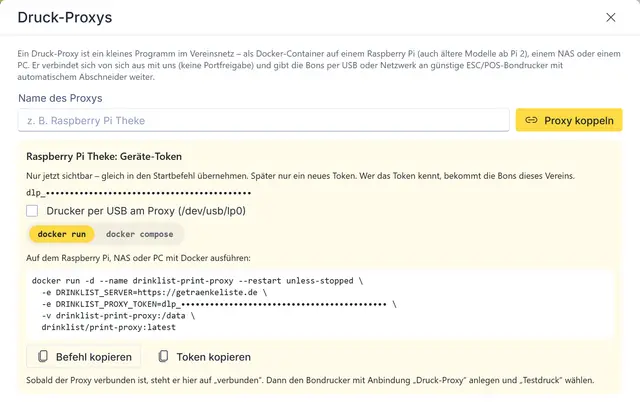Click the DRINKLIST_SERVER line in command
The width and height of the screenshot is (640, 407).
point(154,292)
